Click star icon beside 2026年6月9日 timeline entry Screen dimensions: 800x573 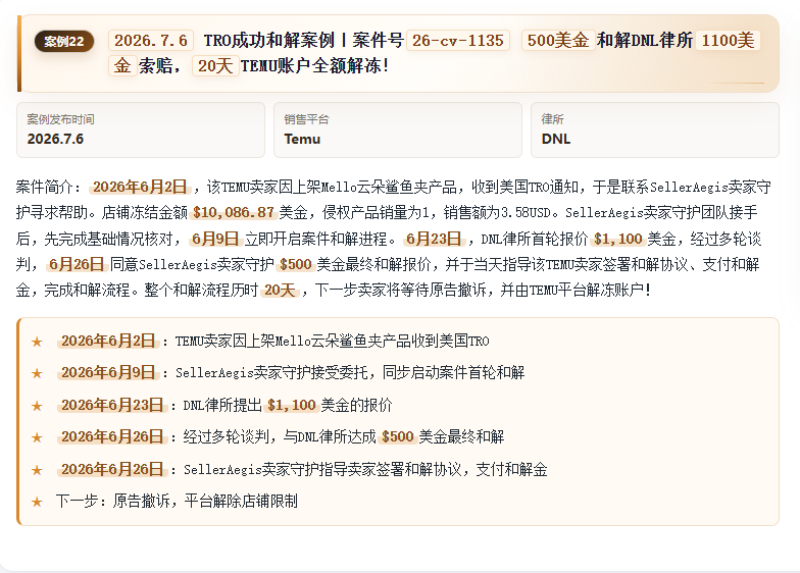pyautogui.click(x=37, y=373)
